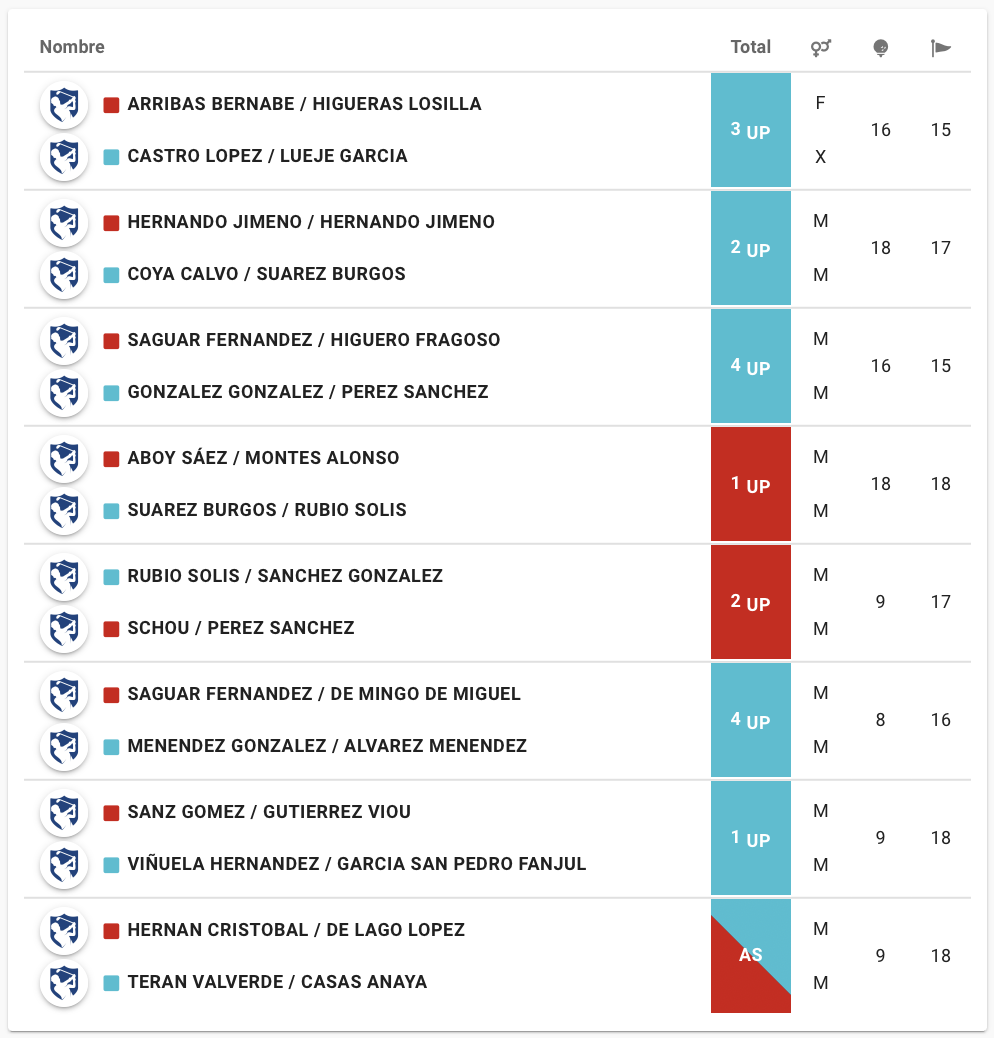Open HERNANDO JIMENO / HERNANDO JIMENO pair

311,222
